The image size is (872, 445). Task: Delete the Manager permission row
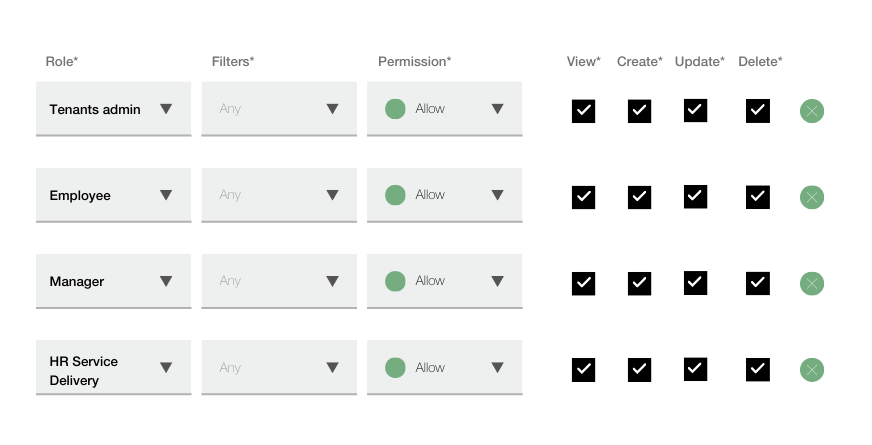[x=811, y=283]
